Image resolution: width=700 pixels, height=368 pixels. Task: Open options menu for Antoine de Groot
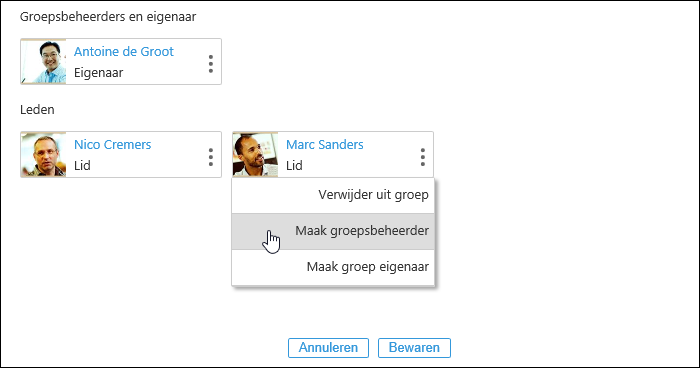[x=211, y=64]
